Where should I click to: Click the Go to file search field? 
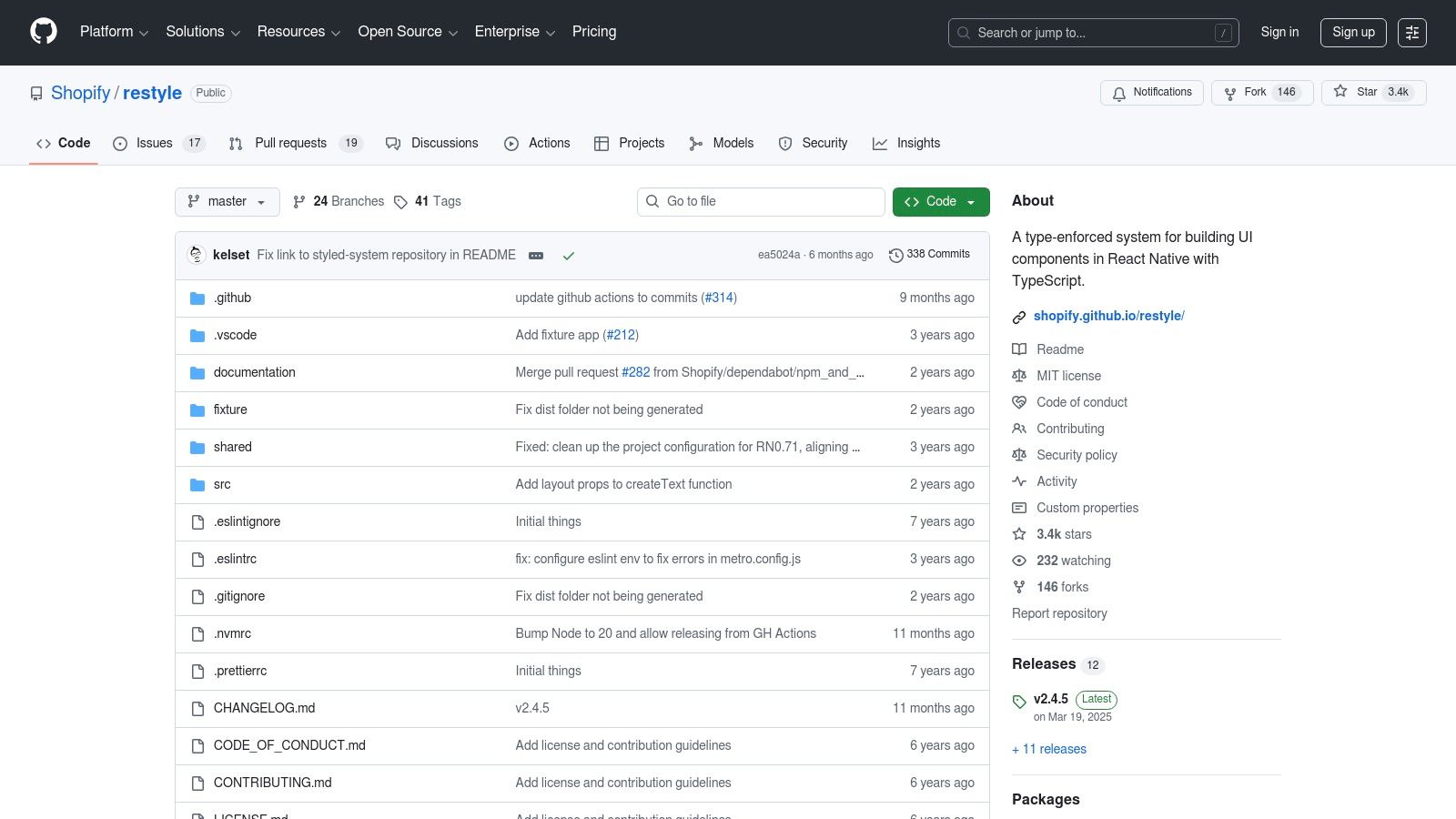(x=761, y=201)
